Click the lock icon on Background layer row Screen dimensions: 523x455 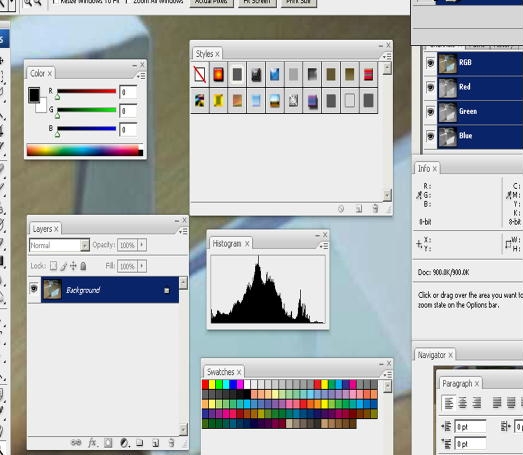coord(167,291)
